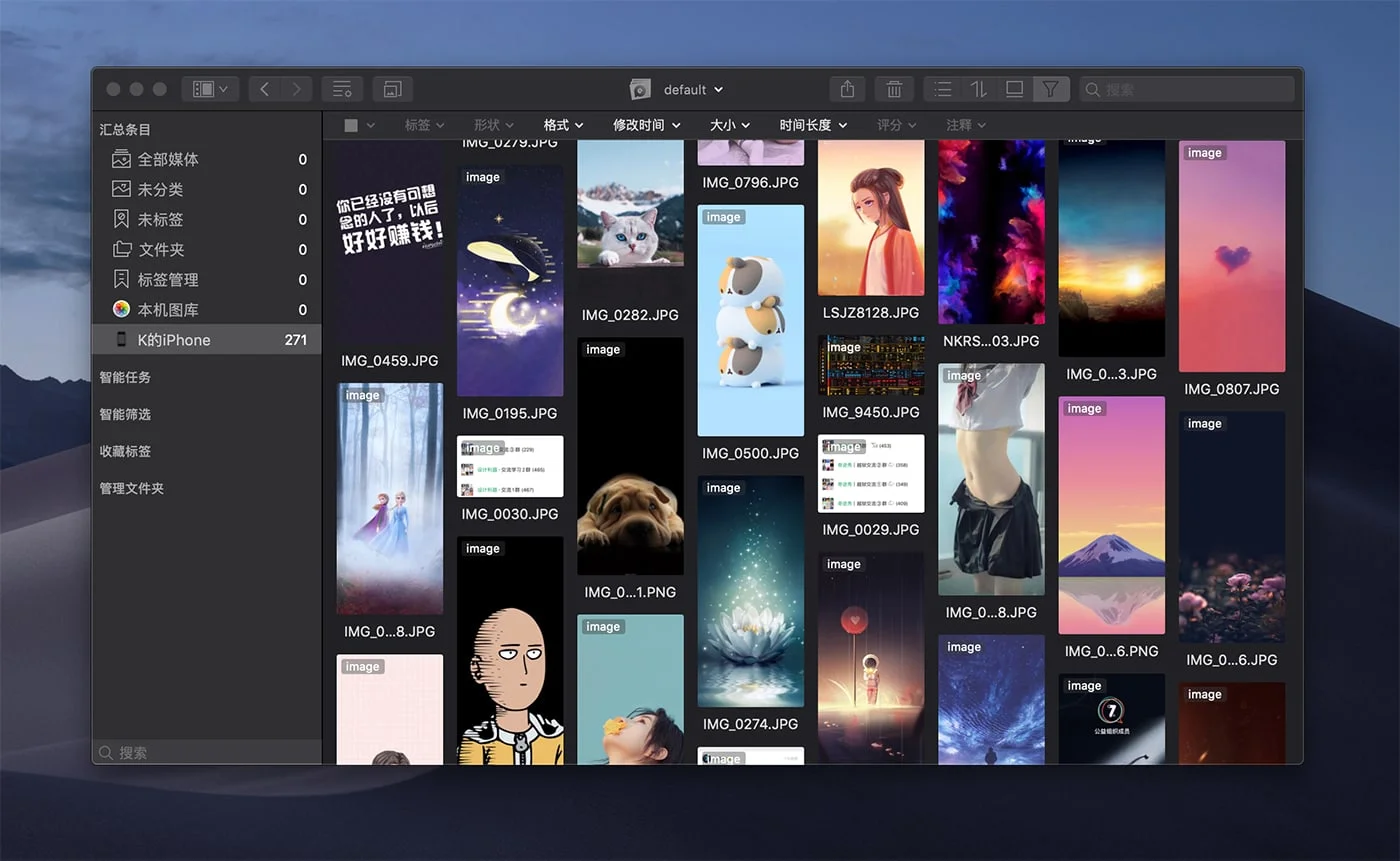Click the image window toolbar icon
The image size is (1400, 861).
click(392, 89)
